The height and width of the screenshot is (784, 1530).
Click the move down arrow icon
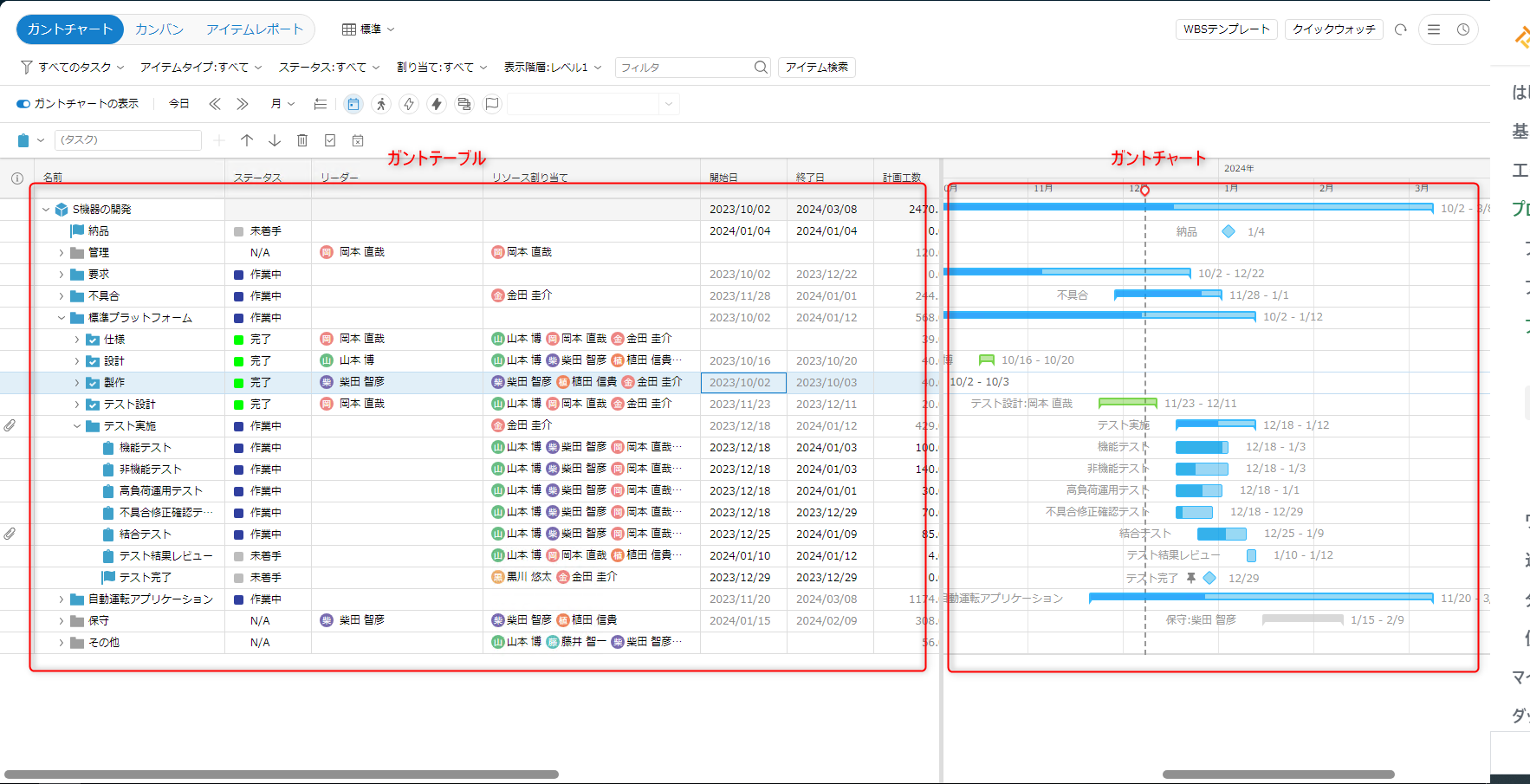point(275,140)
